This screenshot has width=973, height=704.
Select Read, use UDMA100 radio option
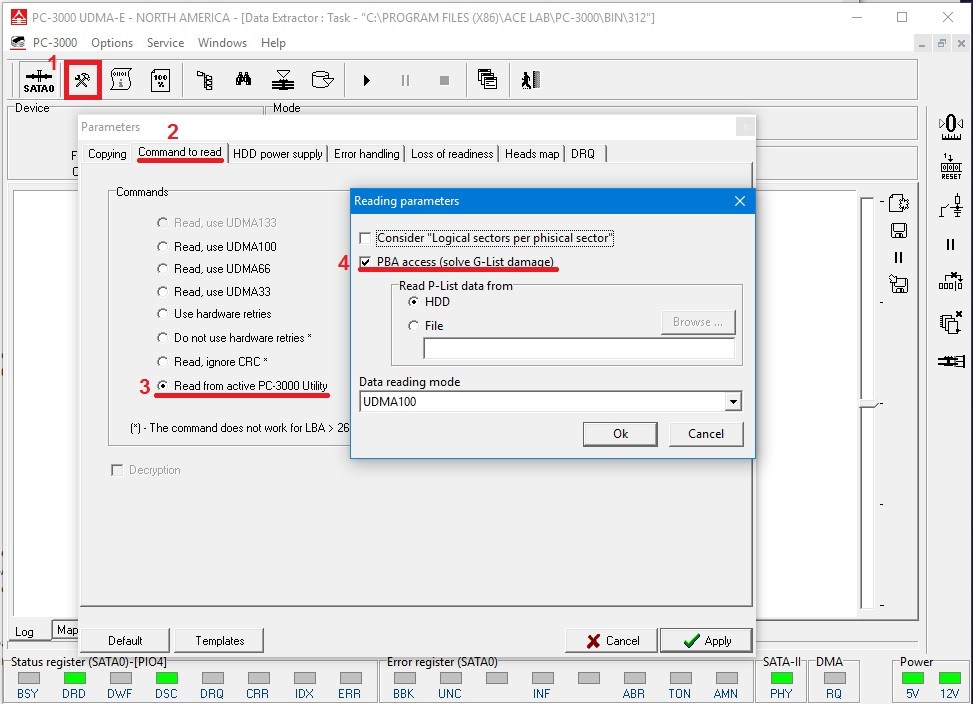point(163,246)
